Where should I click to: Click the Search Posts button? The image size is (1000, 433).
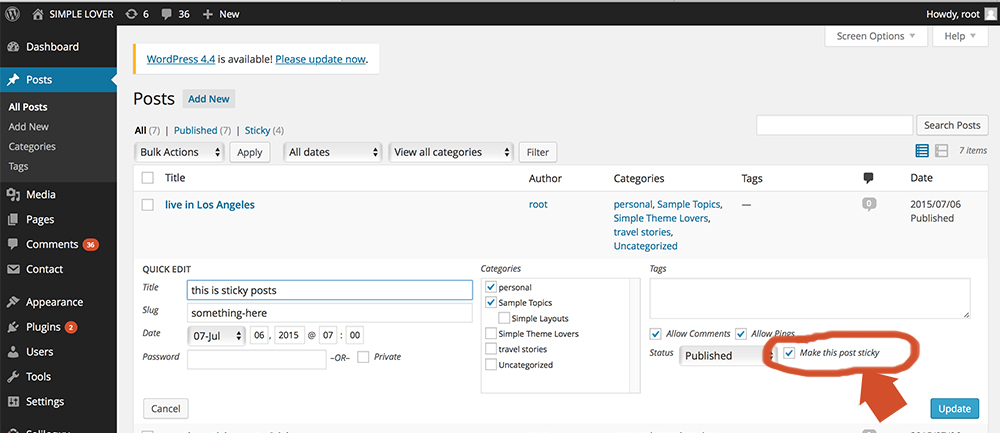952,125
